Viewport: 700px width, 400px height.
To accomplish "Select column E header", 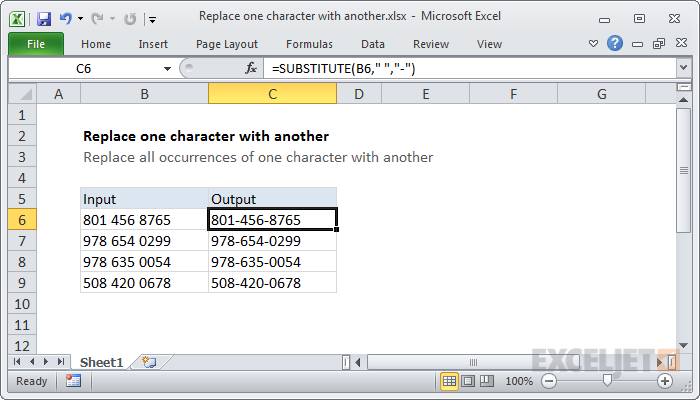I will point(425,94).
